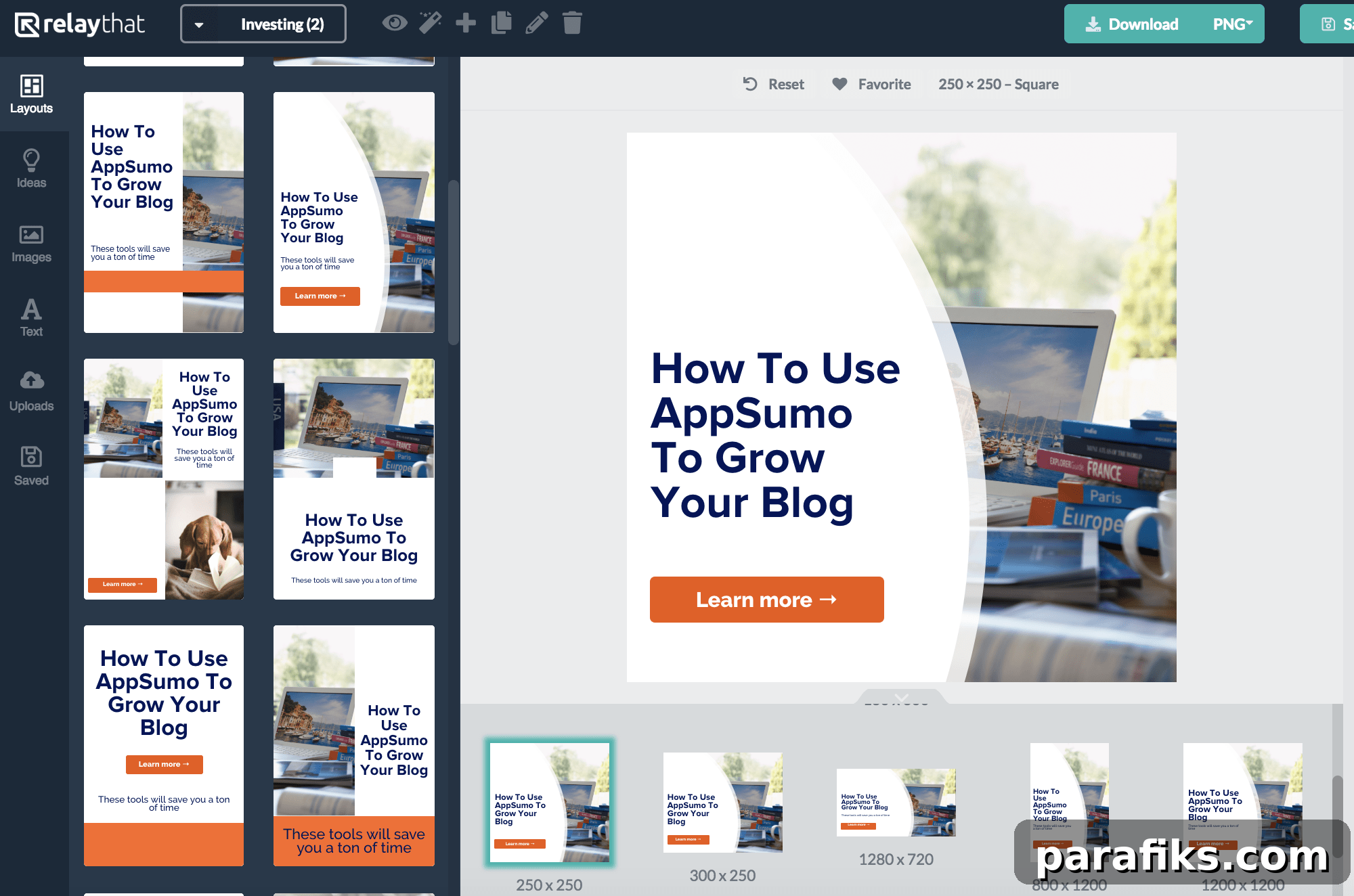1354x896 pixels.
Task: Open the Text tab in sidebar
Action: [32, 317]
